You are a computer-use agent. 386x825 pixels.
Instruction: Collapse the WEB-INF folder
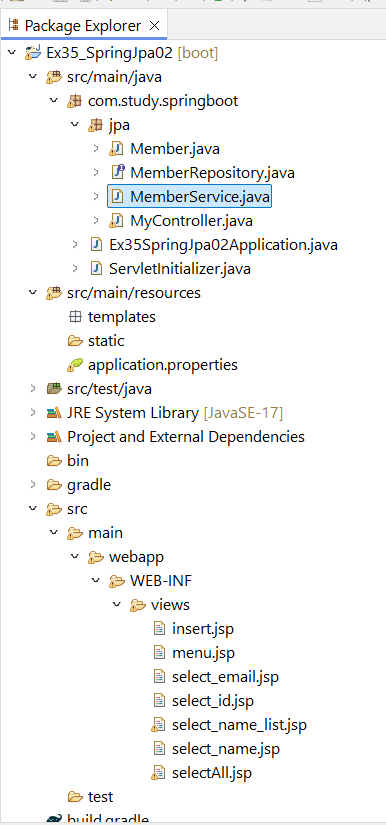tap(96, 580)
